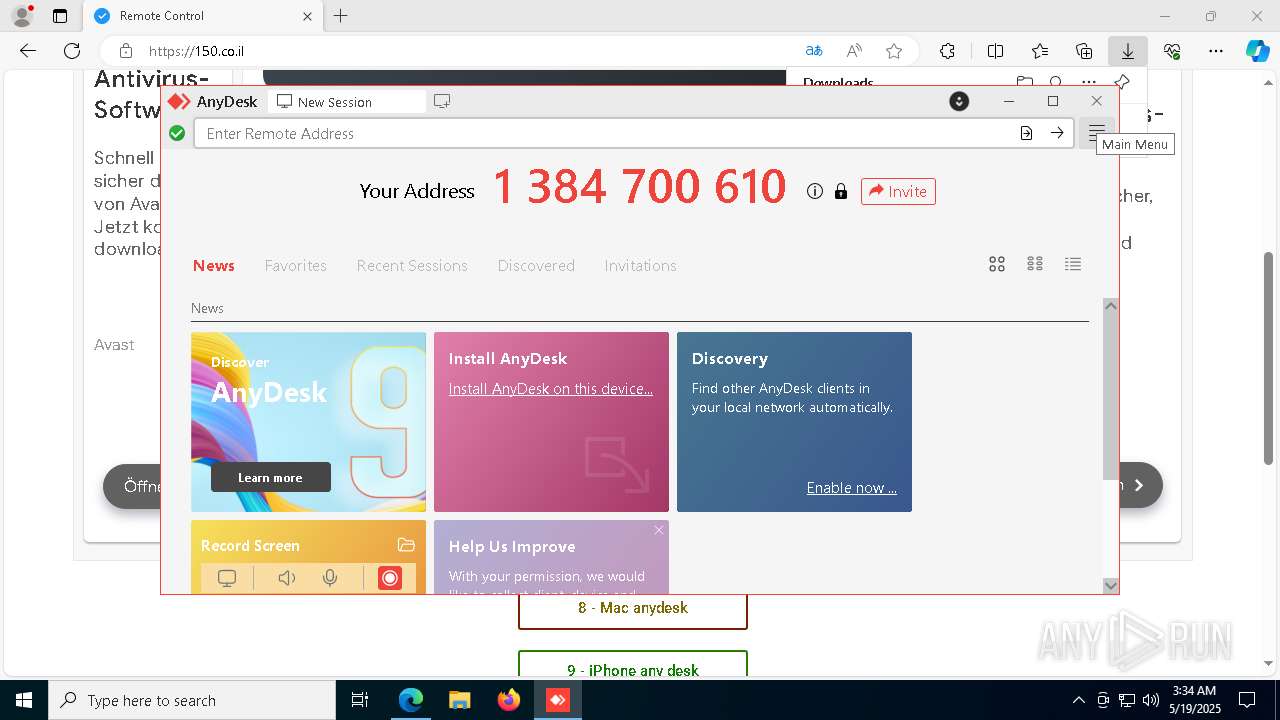Image resolution: width=1280 pixels, height=720 pixels.
Task: Select the monitor icon in Record Screen
Action: point(227,578)
